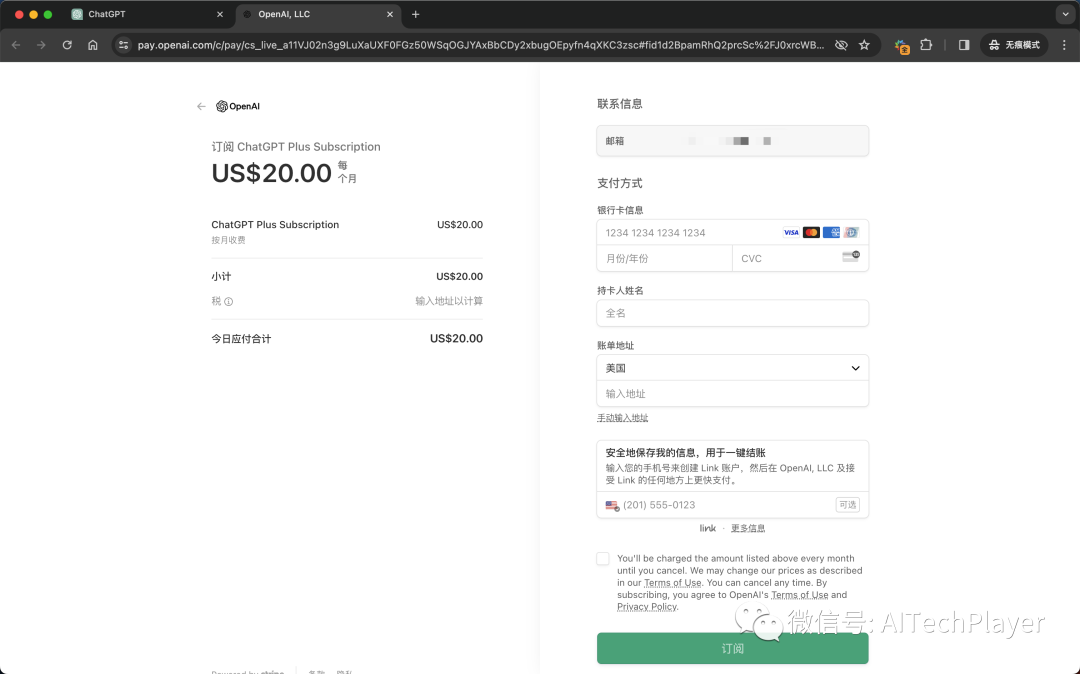
Task: Click the 邮箱 email field
Action: pos(732,141)
